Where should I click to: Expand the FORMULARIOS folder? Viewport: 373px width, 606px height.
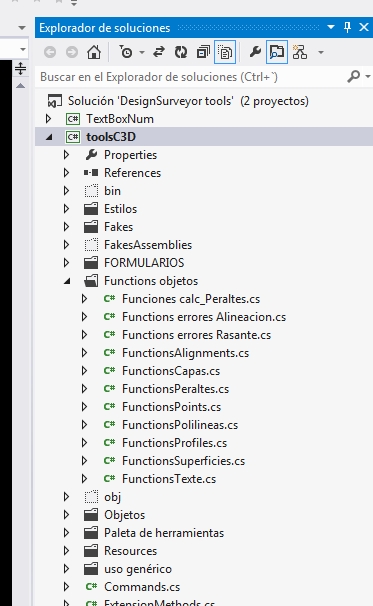click(x=66, y=263)
